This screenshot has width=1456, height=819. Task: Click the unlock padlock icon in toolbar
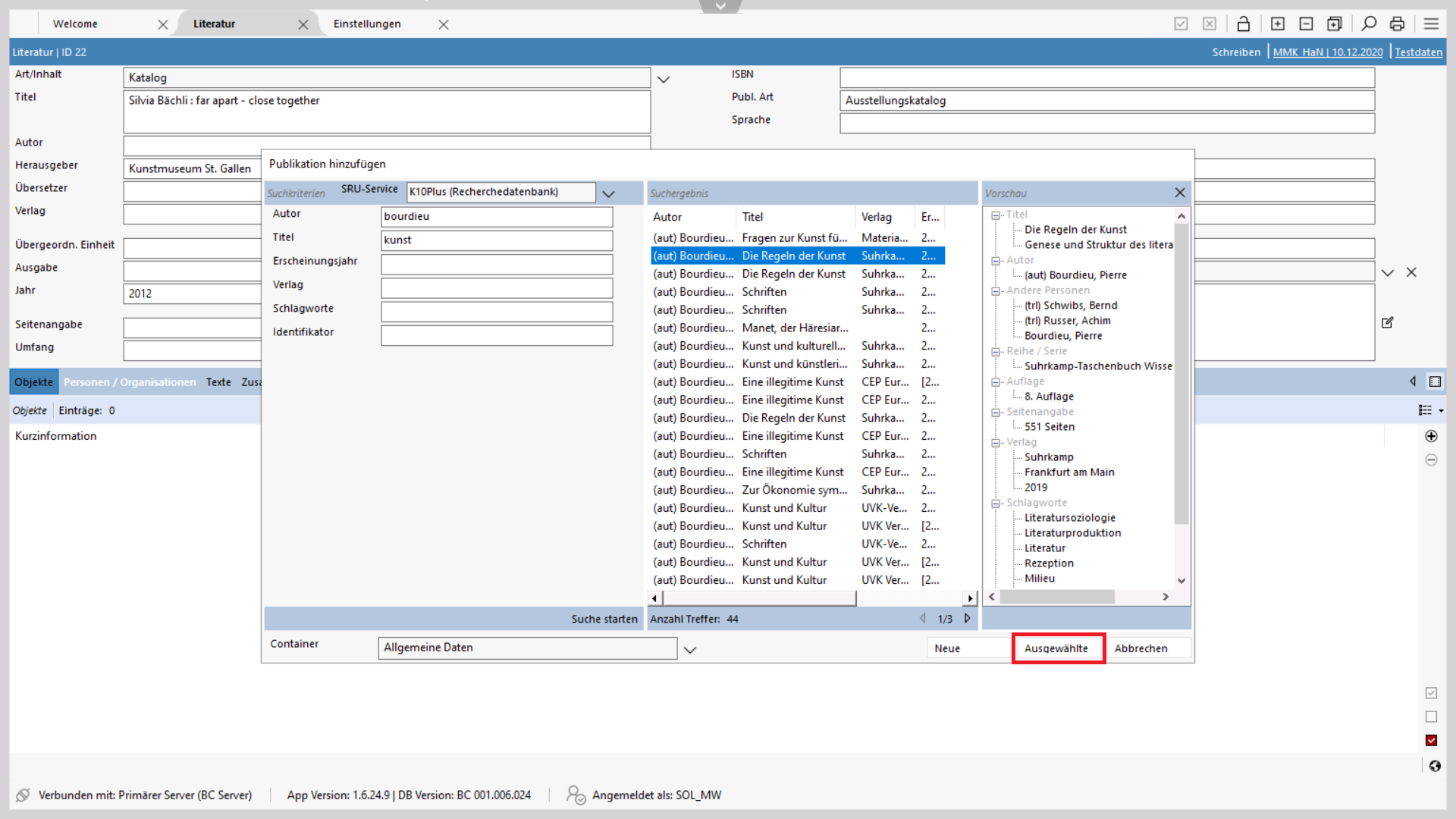(1244, 24)
